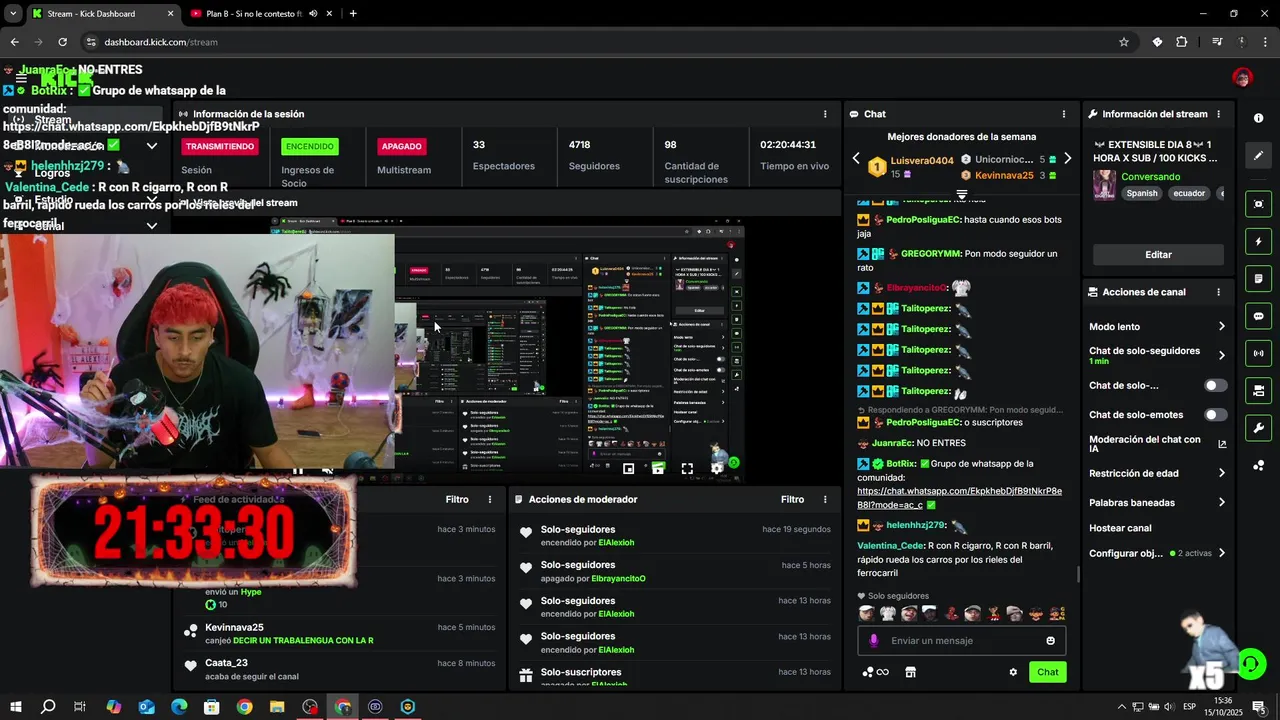Select the Spanish tag chip

point(1141,194)
